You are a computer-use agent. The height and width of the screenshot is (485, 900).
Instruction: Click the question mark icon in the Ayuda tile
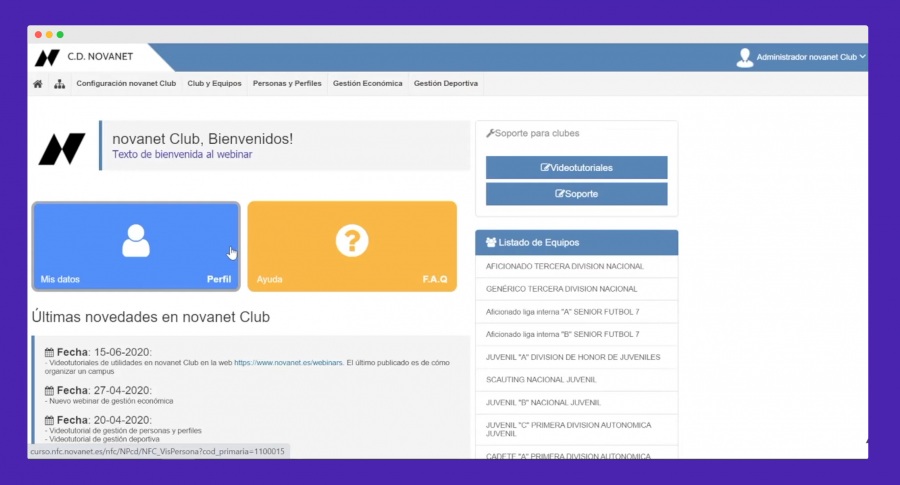pyautogui.click(x=352, y=240)
